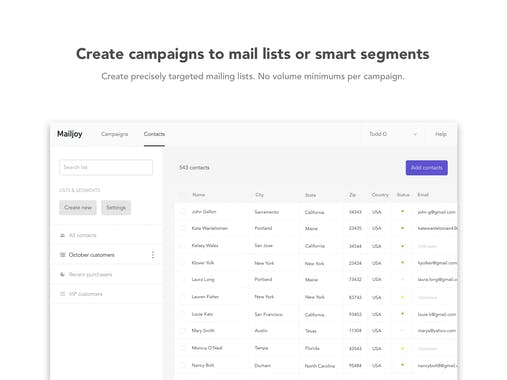Open the Recent purchasers segment
This screenshot has height=380, width=507.
click(x=106, y=274)
